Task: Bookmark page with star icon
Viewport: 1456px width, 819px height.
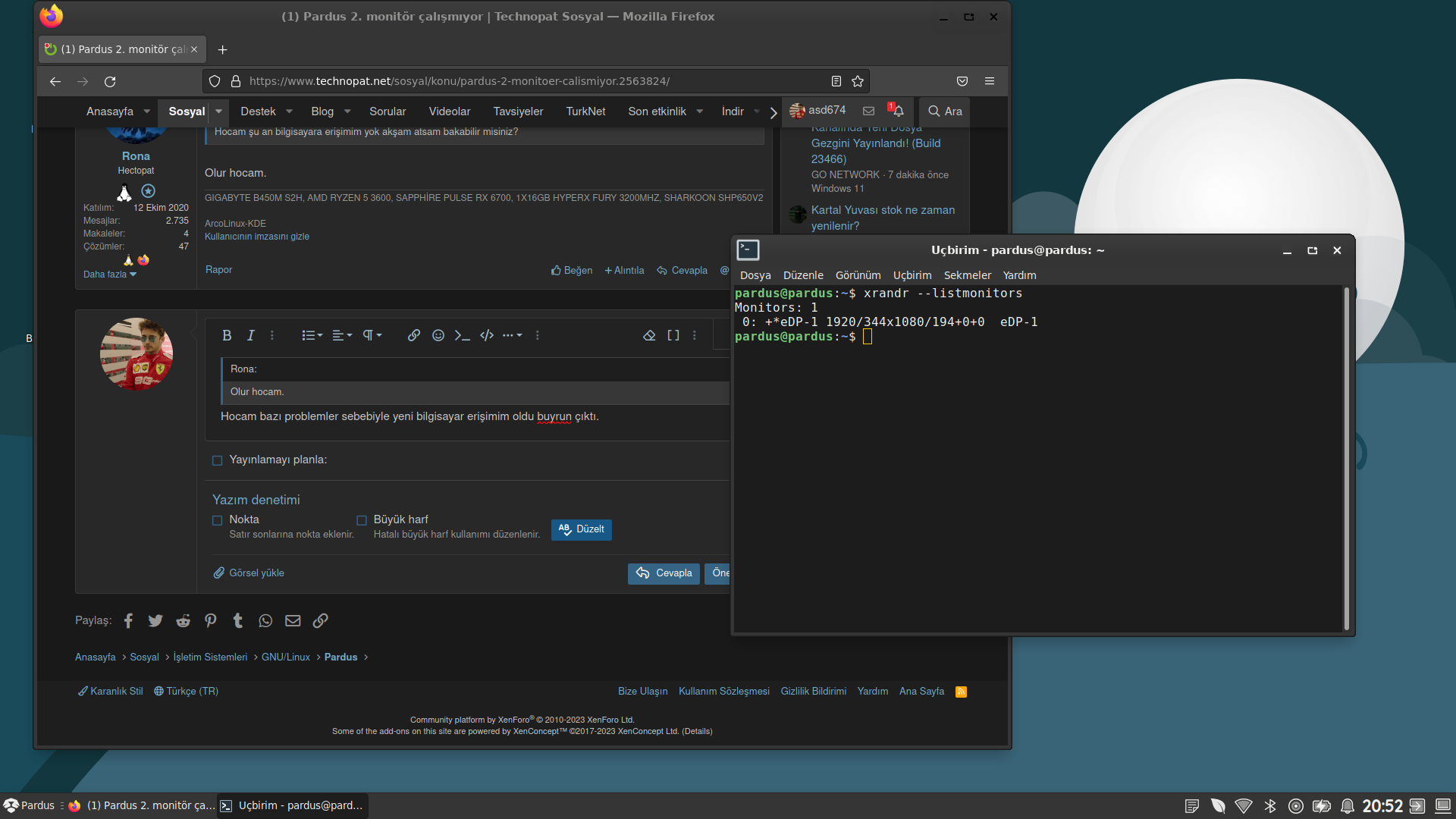Action: pos(858,81)
